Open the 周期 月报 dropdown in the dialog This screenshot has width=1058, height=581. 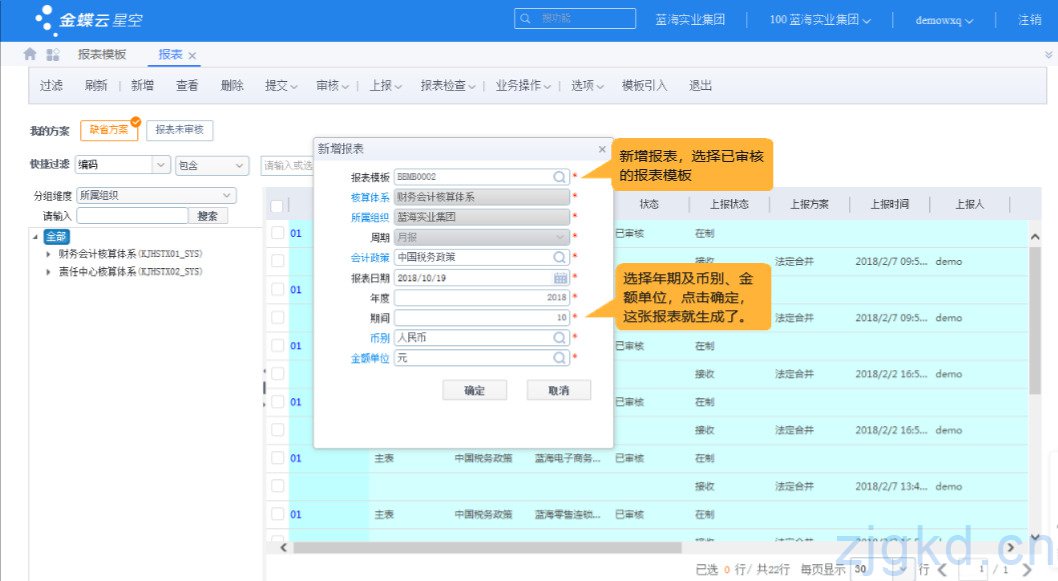pyautogui.click(x=559, y=237)
